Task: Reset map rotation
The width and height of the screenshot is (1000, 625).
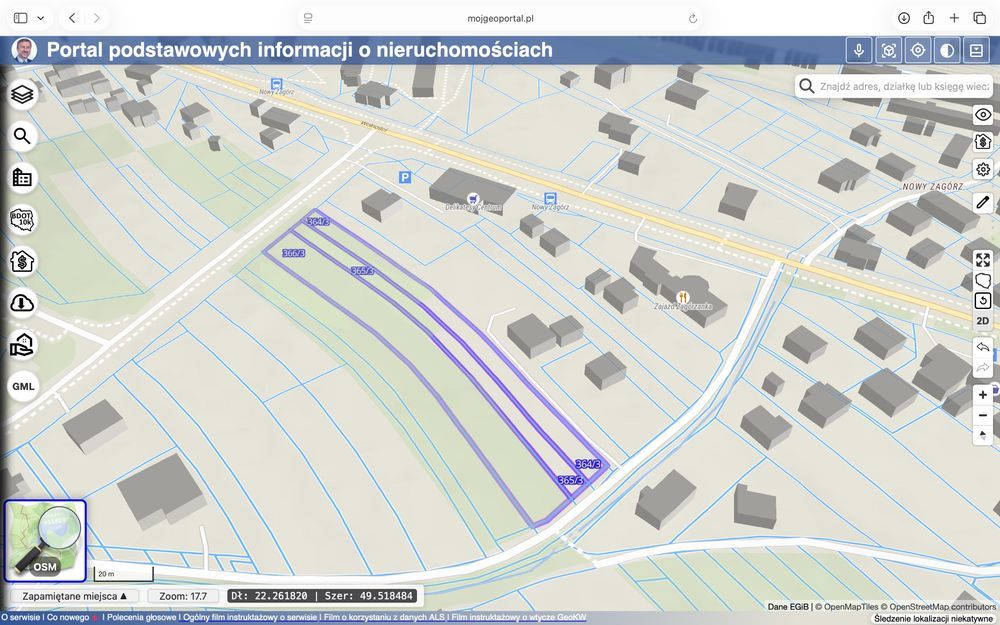Action: coord(983,300)
